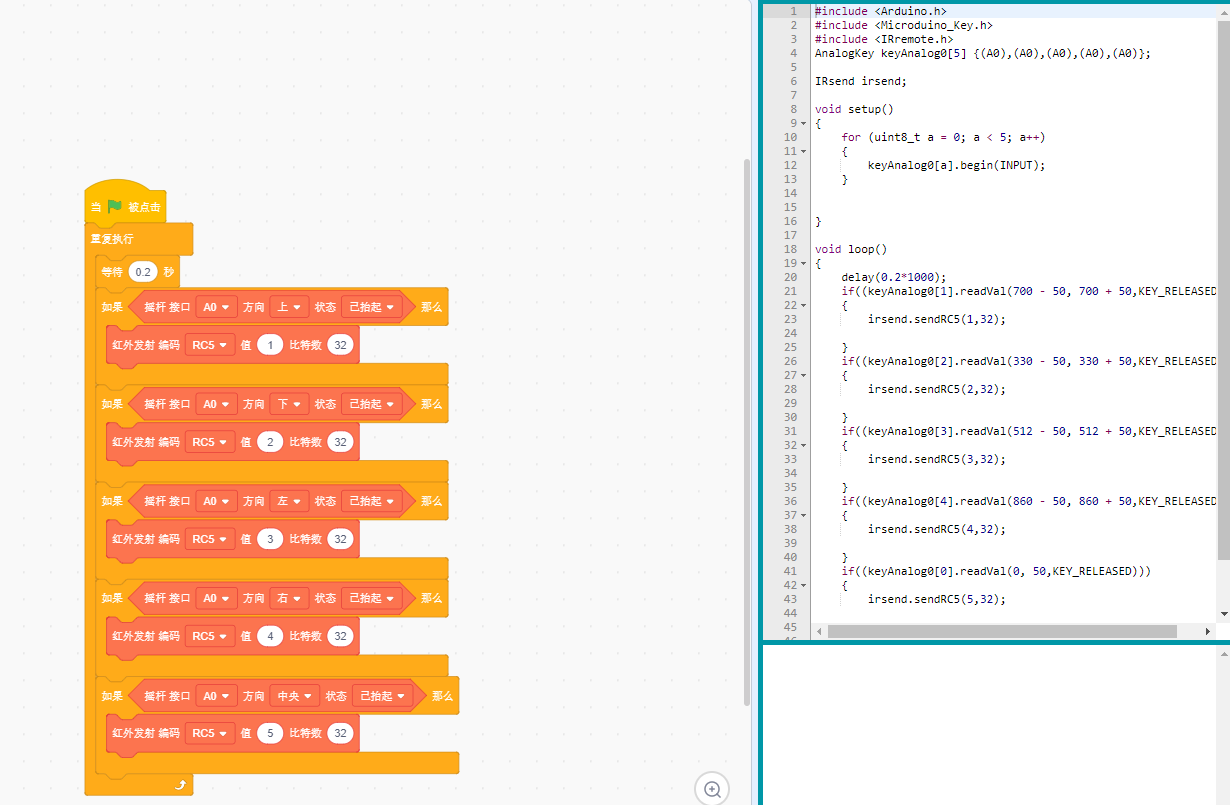The width and height of the screenshot is (1230, 805).
Task: Click the value field showing 5 in the IR block
Action: tap(270, 733)
